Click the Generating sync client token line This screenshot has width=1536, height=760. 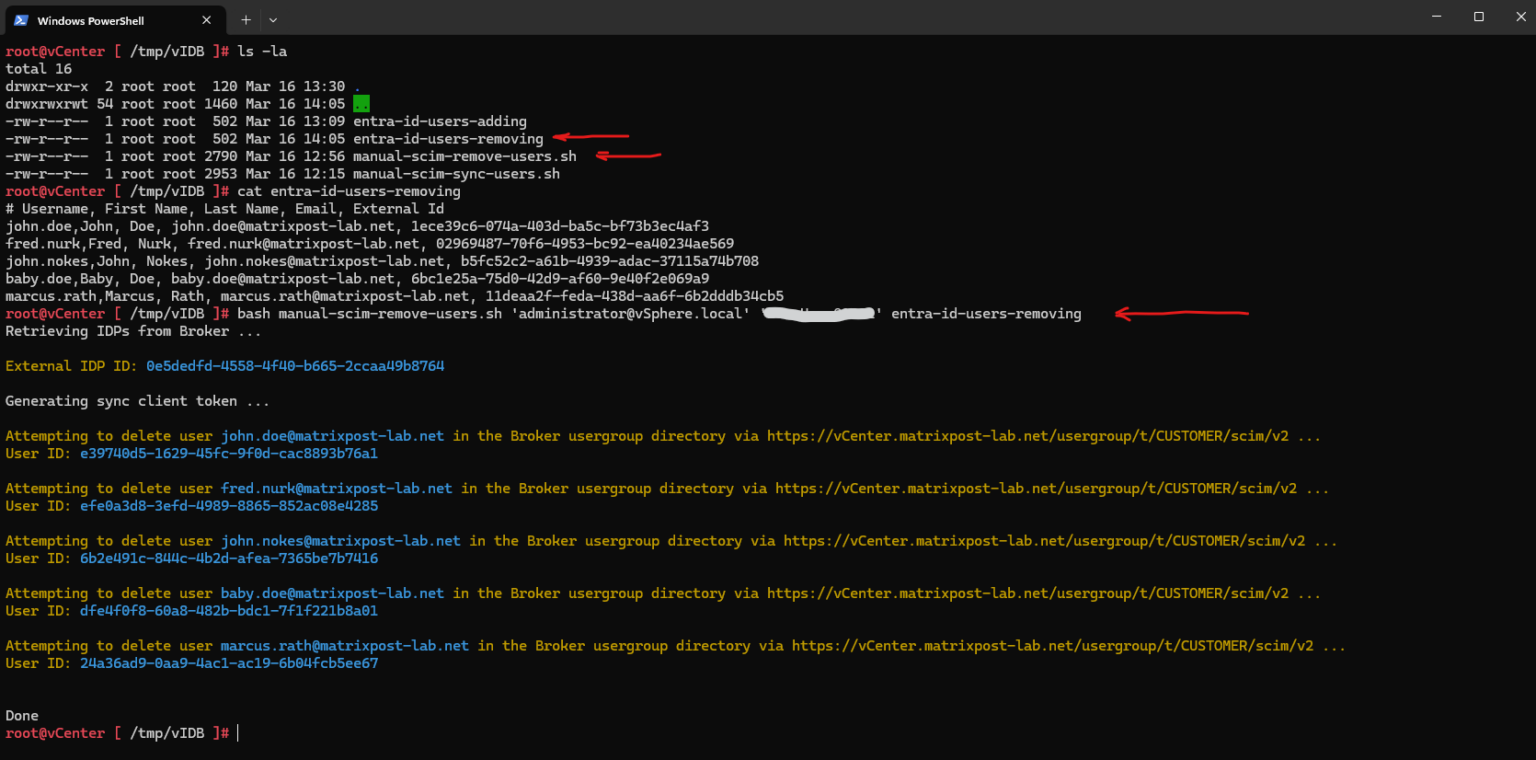click(x=133, y=400)
